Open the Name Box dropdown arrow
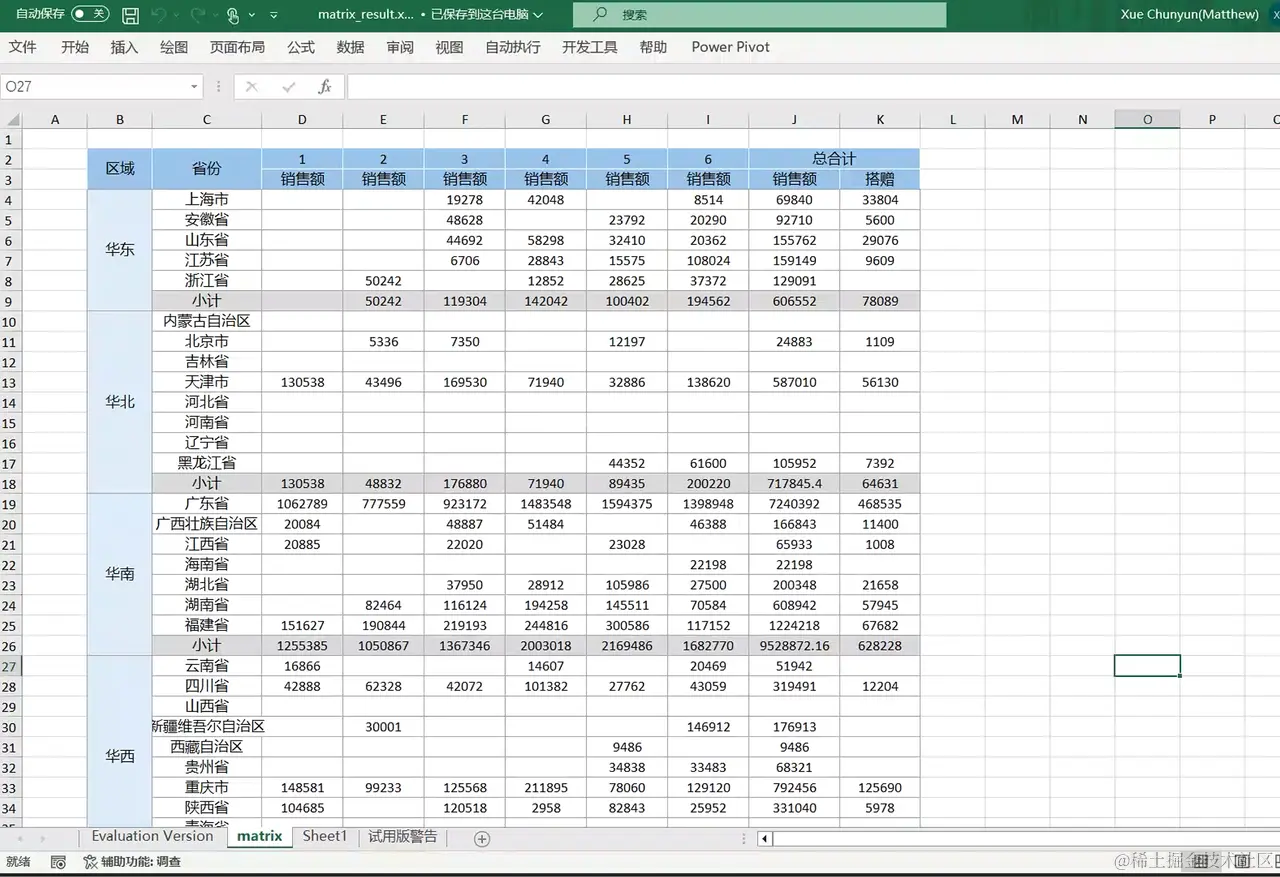Image resolution: width=1280 pixels, height=877 pixels. pos(194,87)
